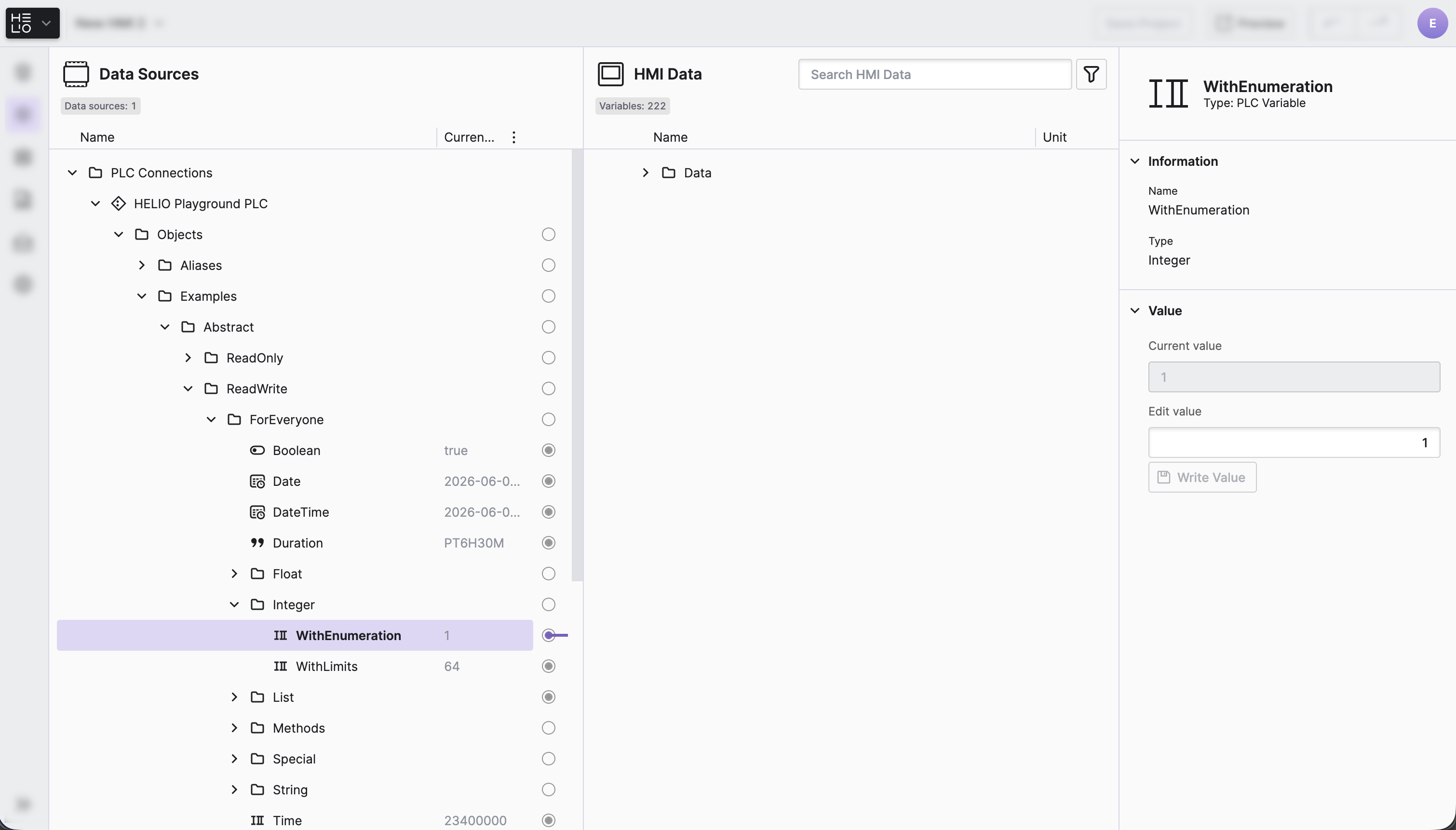Expand the Float folder

(x=234, y=574)
